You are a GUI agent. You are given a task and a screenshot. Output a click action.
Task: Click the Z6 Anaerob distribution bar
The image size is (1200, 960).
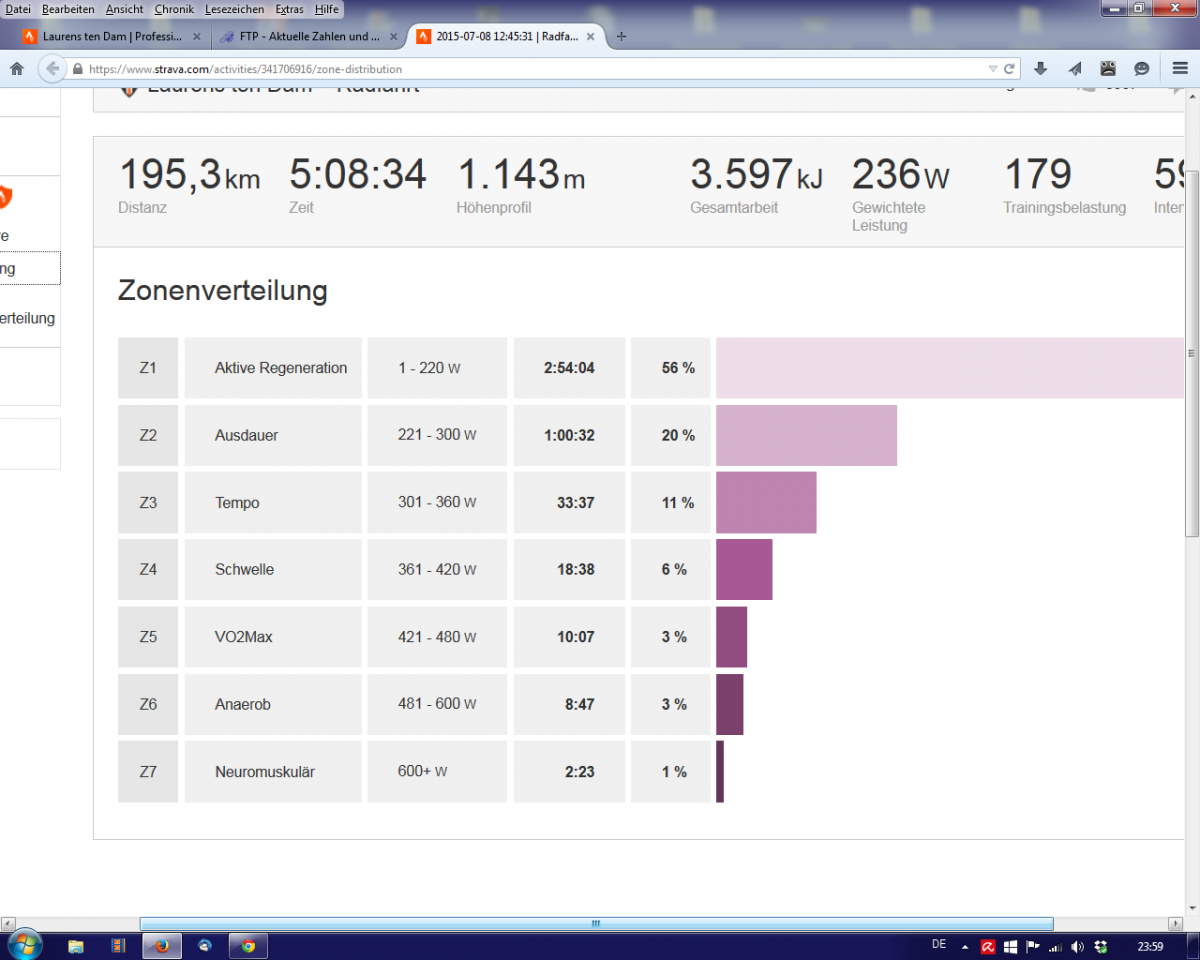pos(730,704)
